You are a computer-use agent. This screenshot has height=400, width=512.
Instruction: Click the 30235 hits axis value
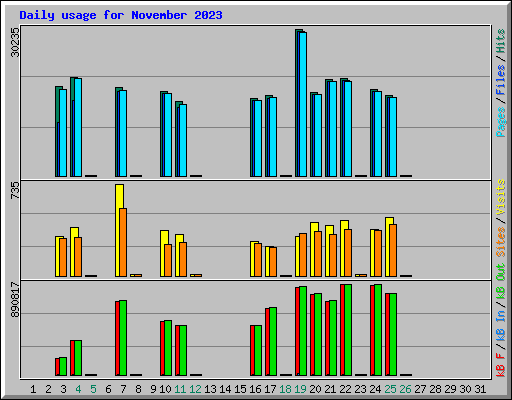tap(15, 42)
